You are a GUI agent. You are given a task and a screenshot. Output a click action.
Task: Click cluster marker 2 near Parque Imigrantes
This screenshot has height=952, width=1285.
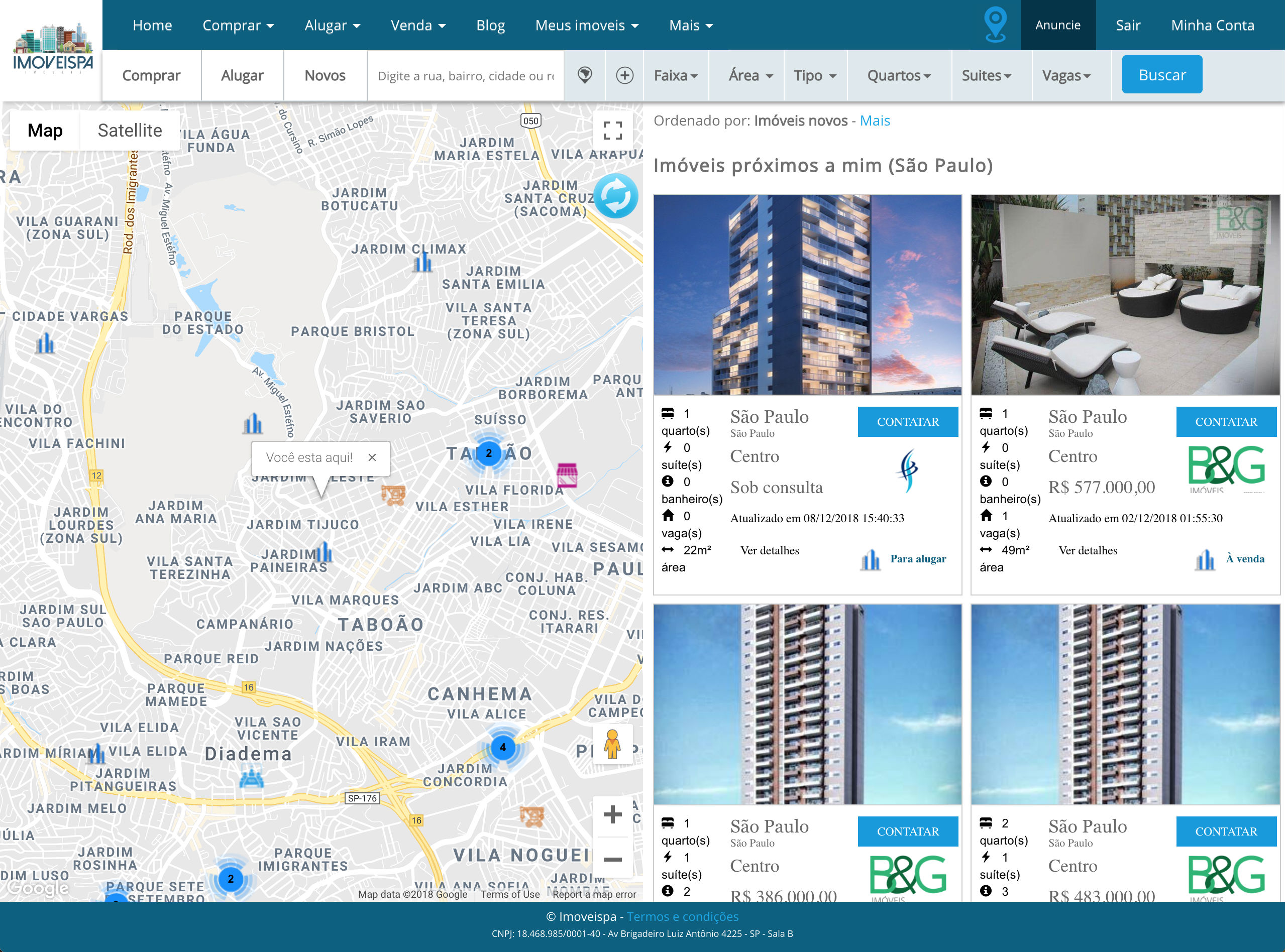[231, 878]
